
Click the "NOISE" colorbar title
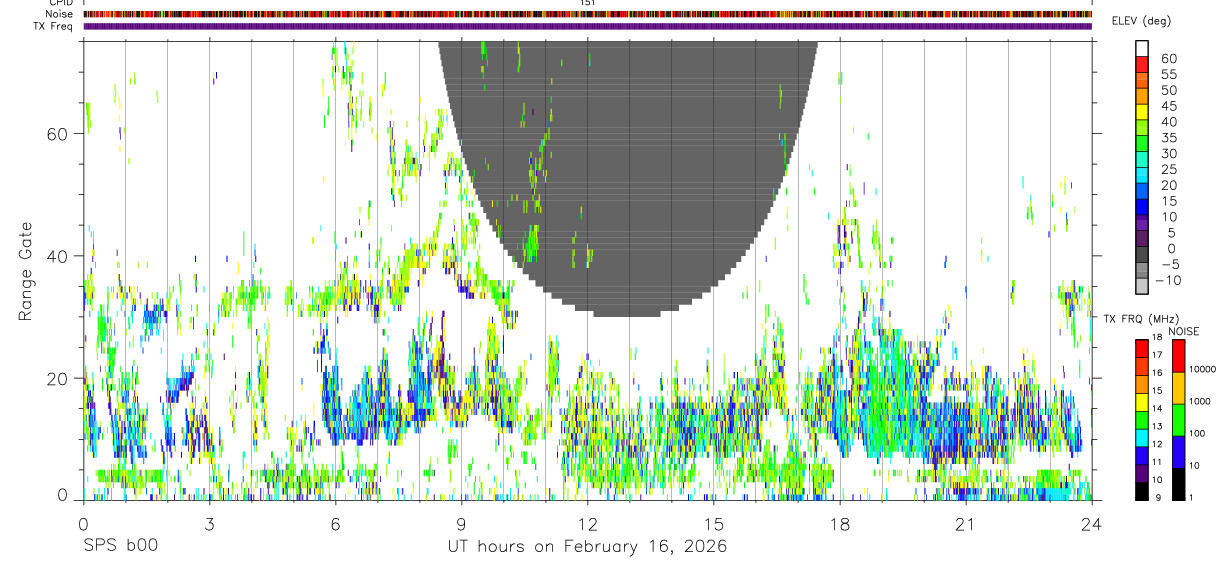[1183, 331]
